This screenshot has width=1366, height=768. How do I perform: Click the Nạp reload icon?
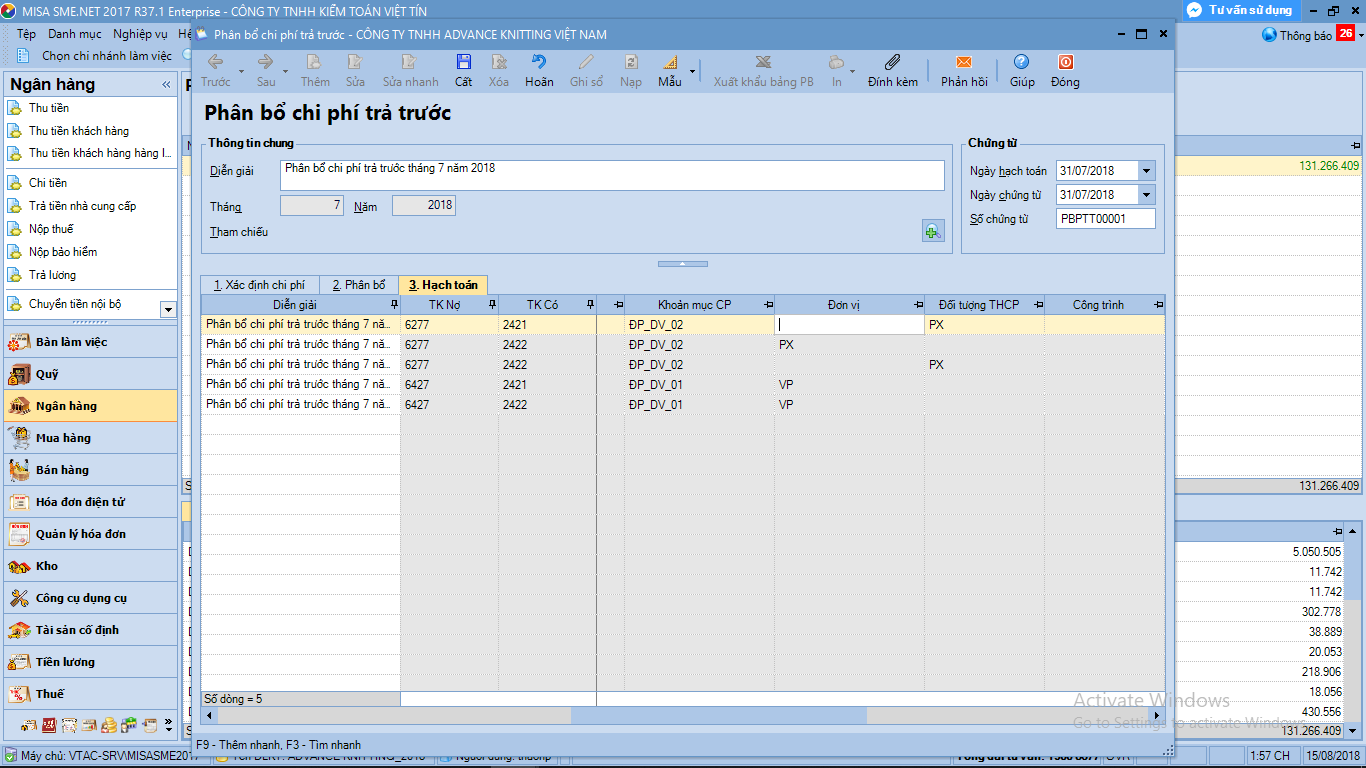630,62
